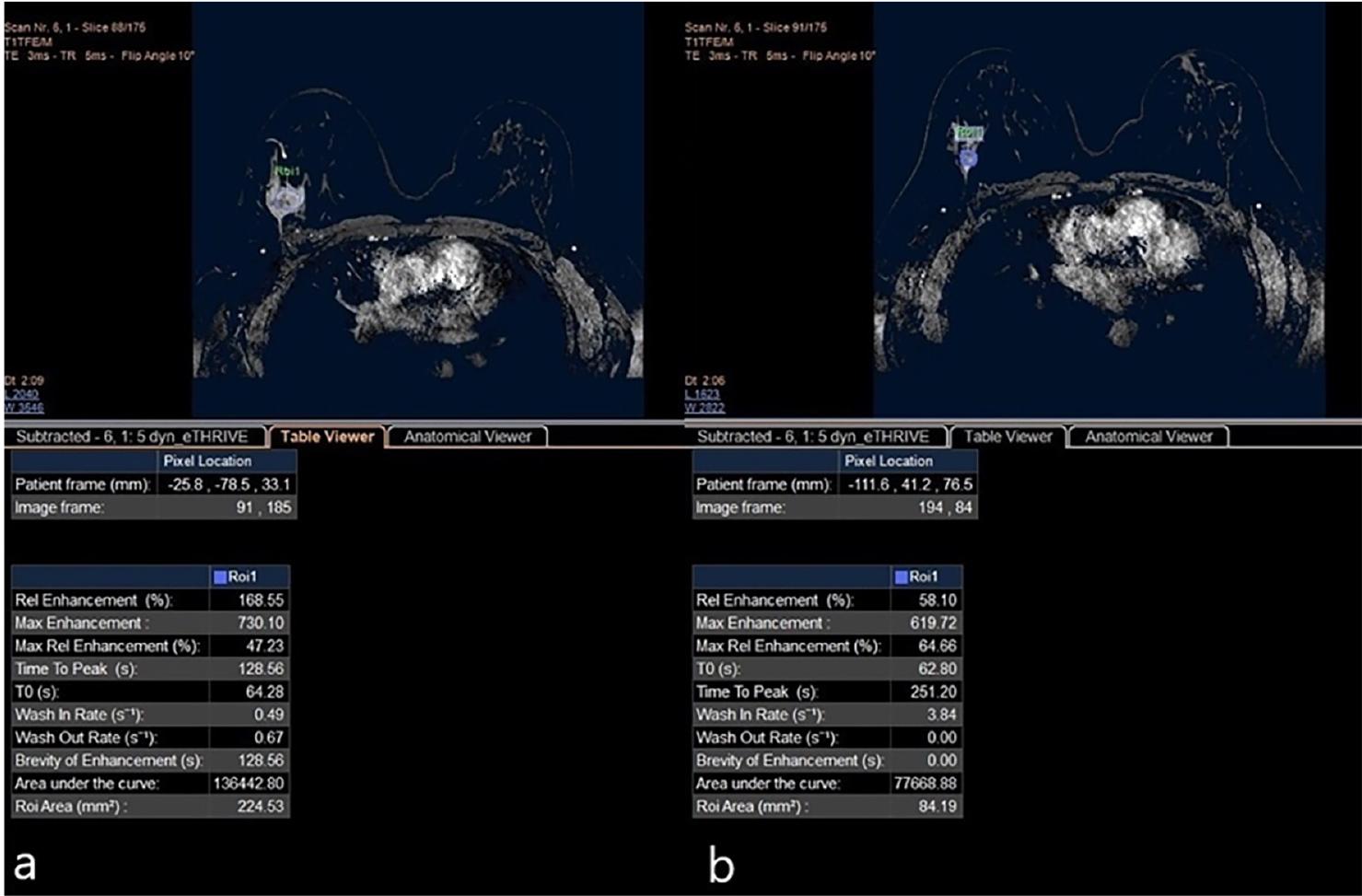Select the Wash Out Rate value 0.67
This screenshot has height=896, width=1362.
[269, 738]
